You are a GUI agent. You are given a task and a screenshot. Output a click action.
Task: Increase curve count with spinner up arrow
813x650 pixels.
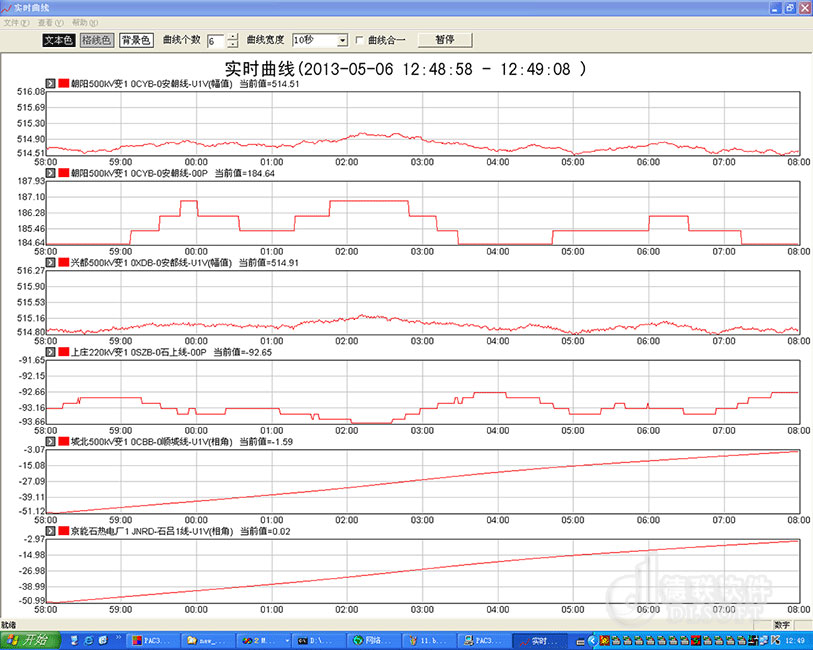[233, 37]
